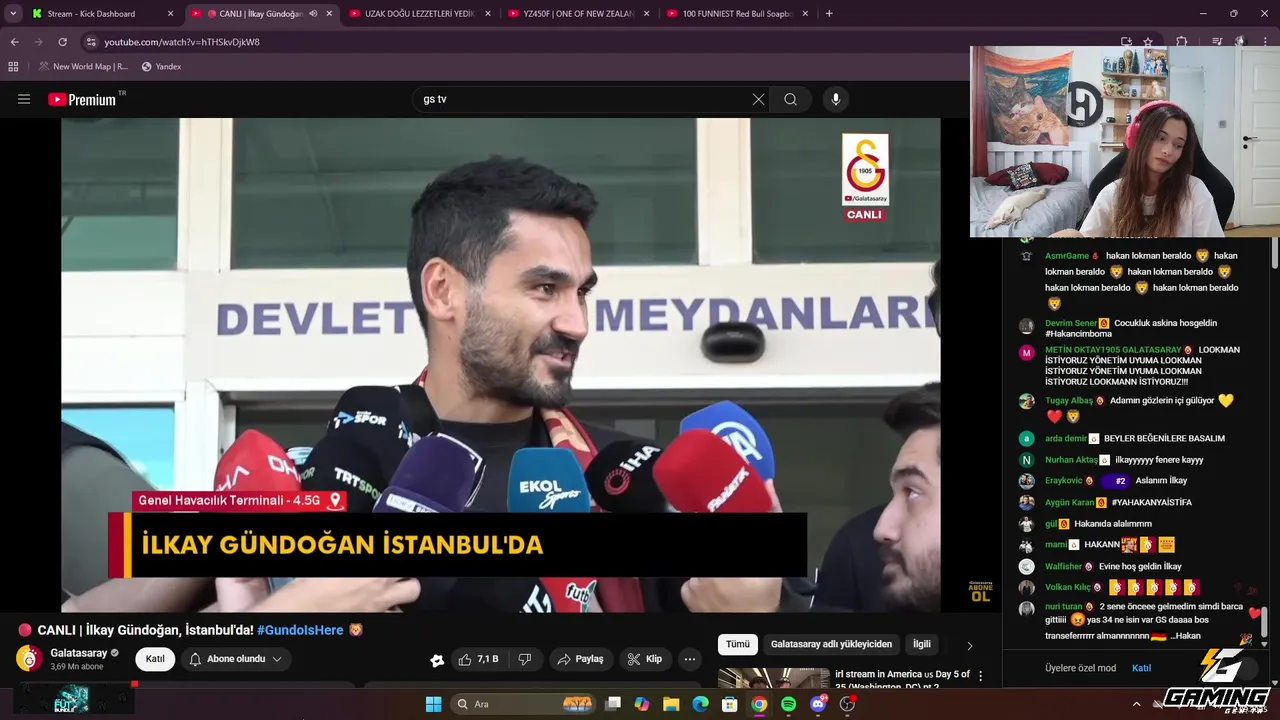Click chat user 'Tugay Albaş'
Screen dimensions: 1280x720
pyautogui.click(x=1069, y=401)
